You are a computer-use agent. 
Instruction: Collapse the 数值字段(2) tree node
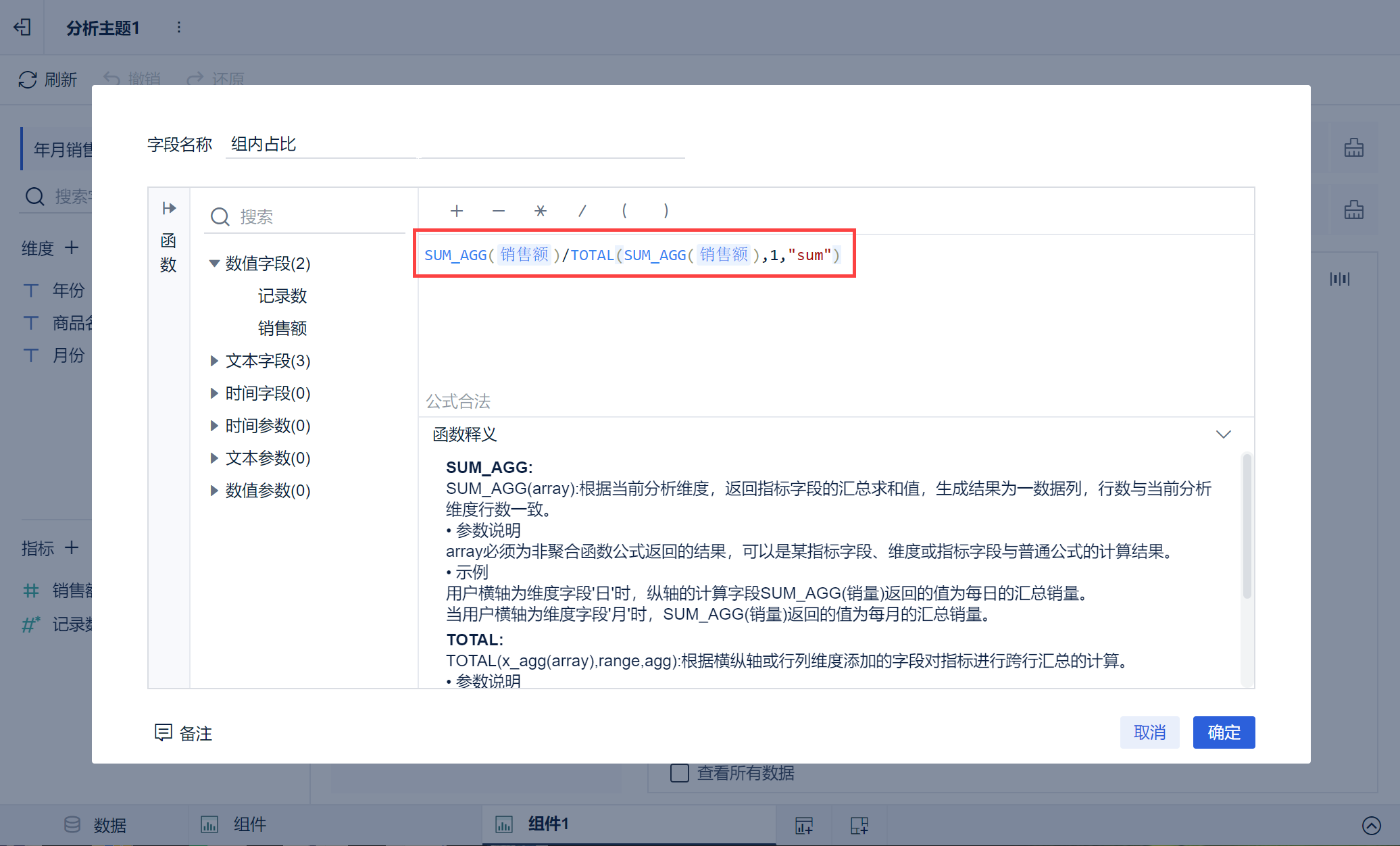pyautogui.click(x=214, y=264)
